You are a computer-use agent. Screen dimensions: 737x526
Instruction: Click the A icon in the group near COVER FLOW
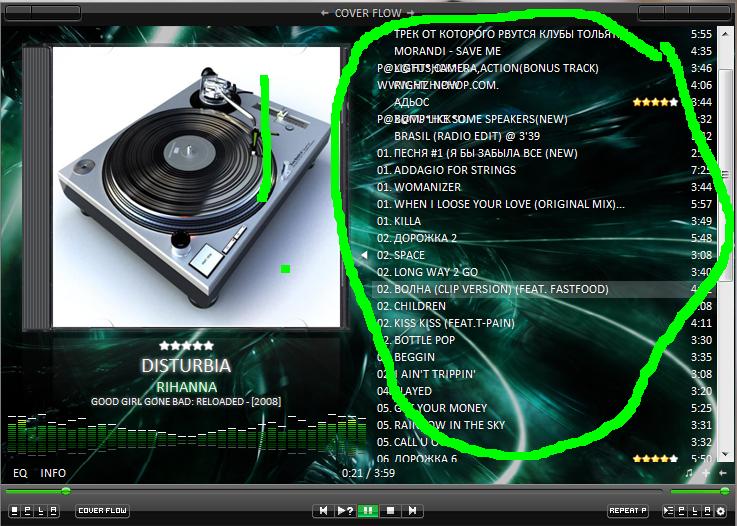point(54,510)
